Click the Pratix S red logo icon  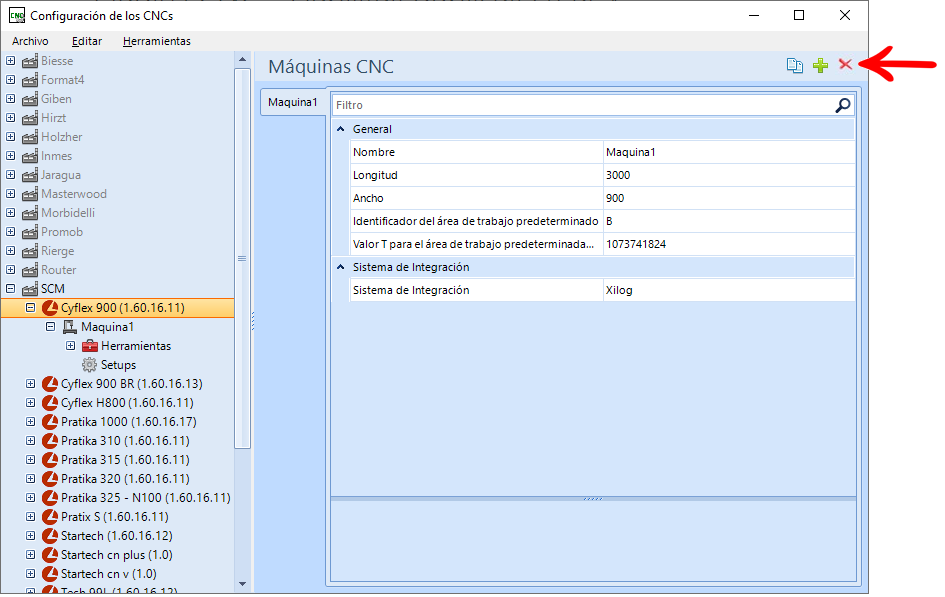point(49,517)
